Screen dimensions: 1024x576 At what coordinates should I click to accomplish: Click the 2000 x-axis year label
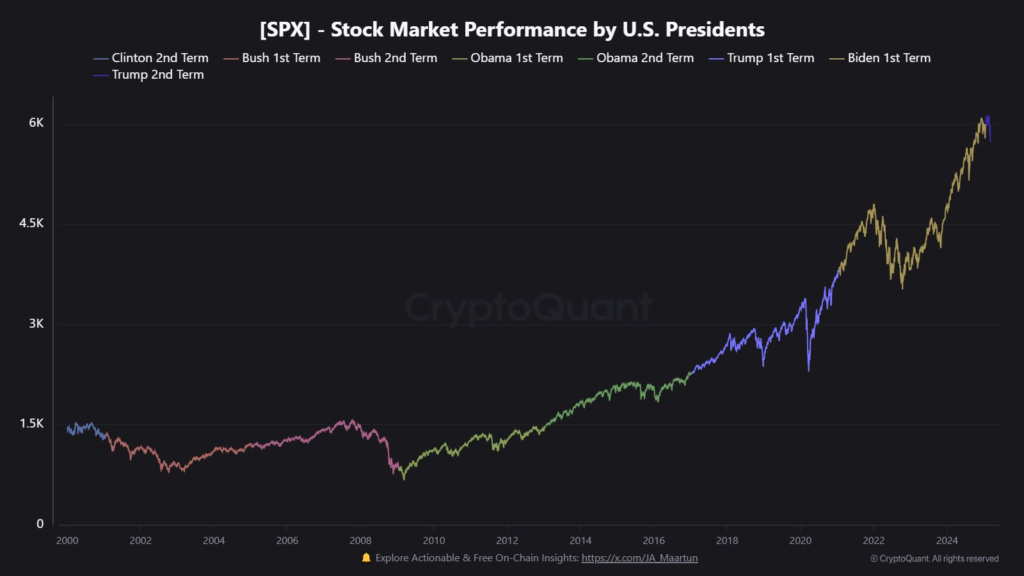[x=67, y=540]
